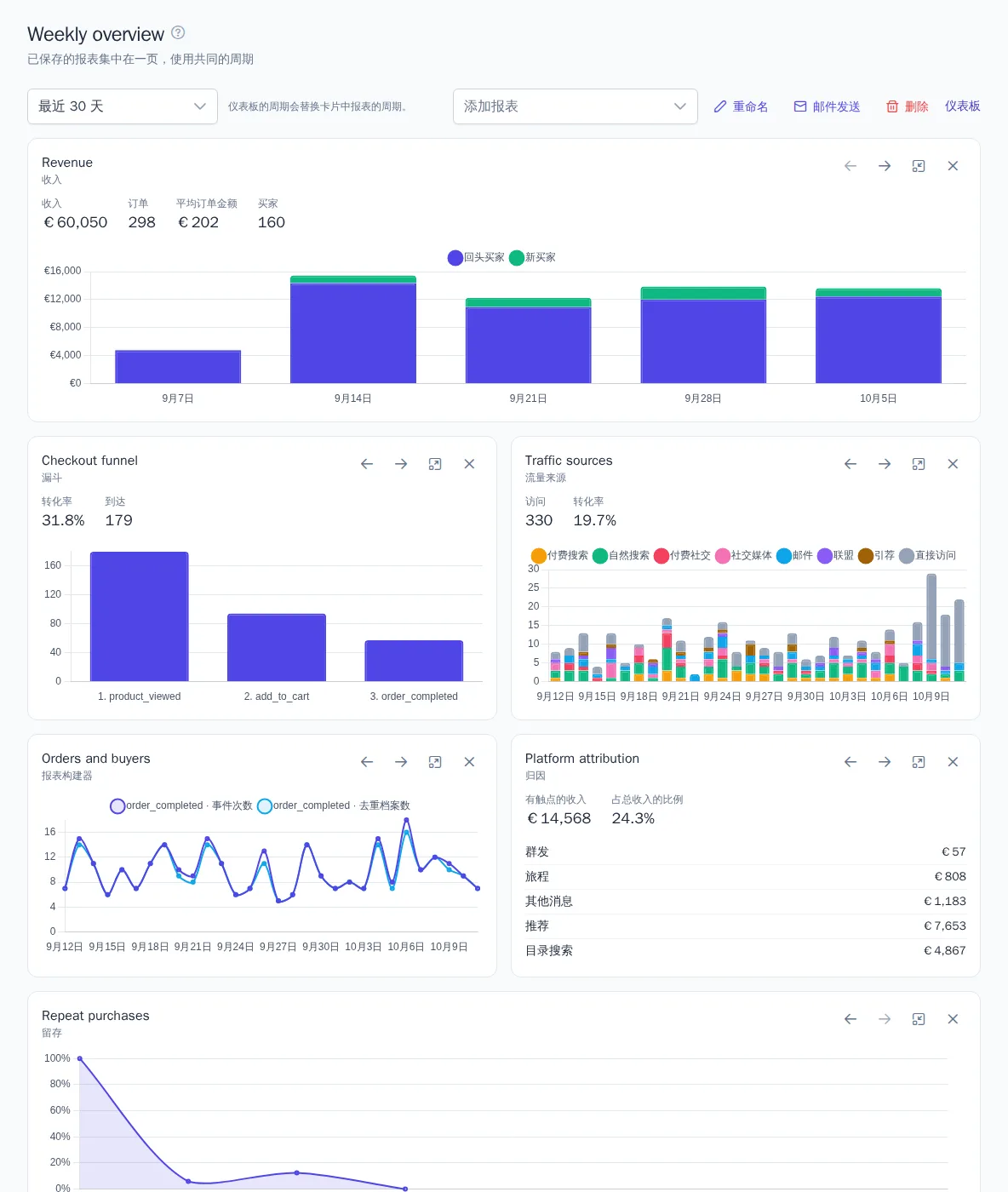1008x1192 pixels.
Task: Toggle the 新买家 legend series
Action: click(x=532, y=258)
